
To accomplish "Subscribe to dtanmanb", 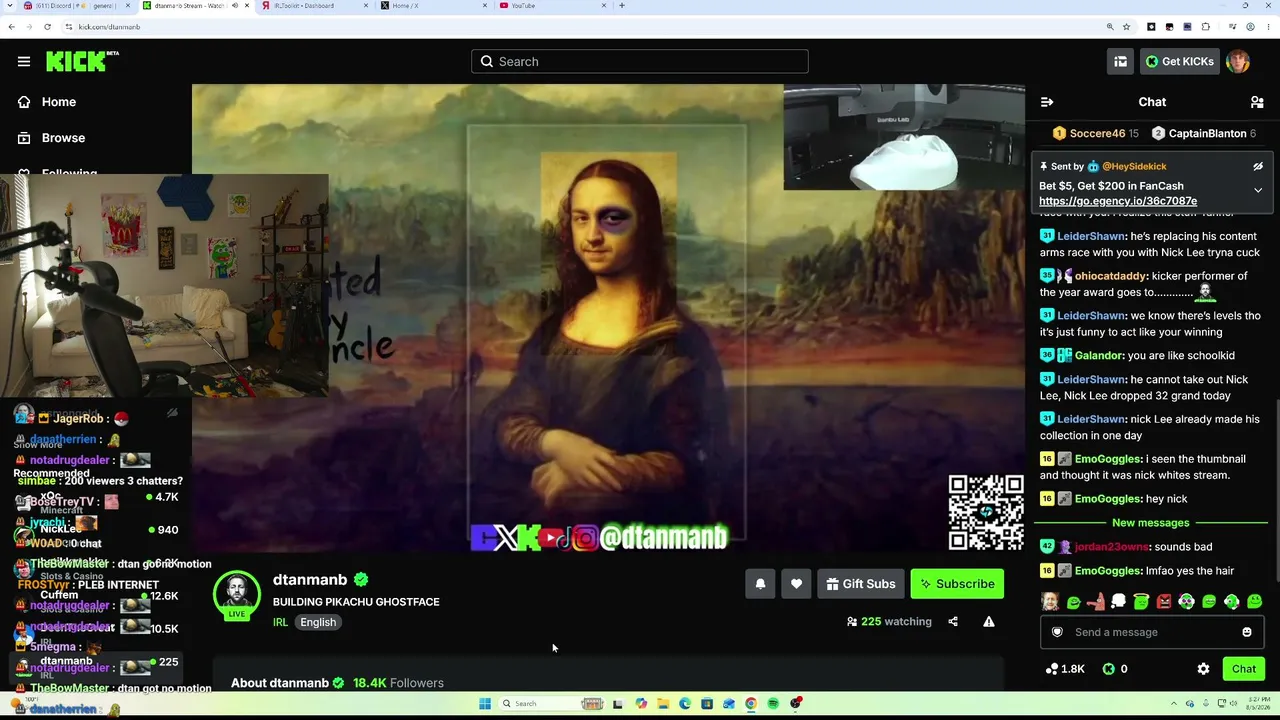I will point(957,584).
